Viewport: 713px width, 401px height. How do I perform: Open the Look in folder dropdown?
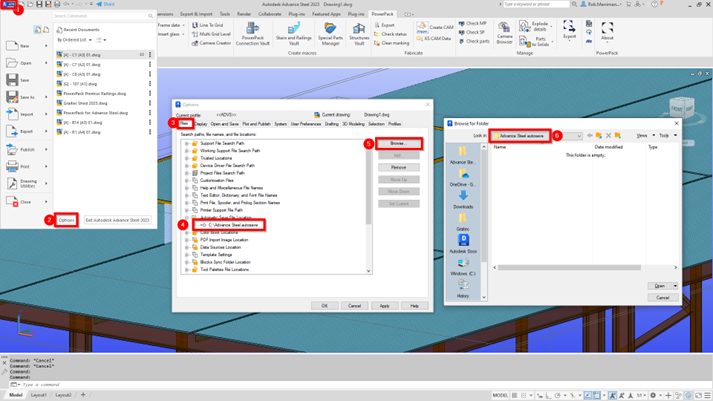578,135
